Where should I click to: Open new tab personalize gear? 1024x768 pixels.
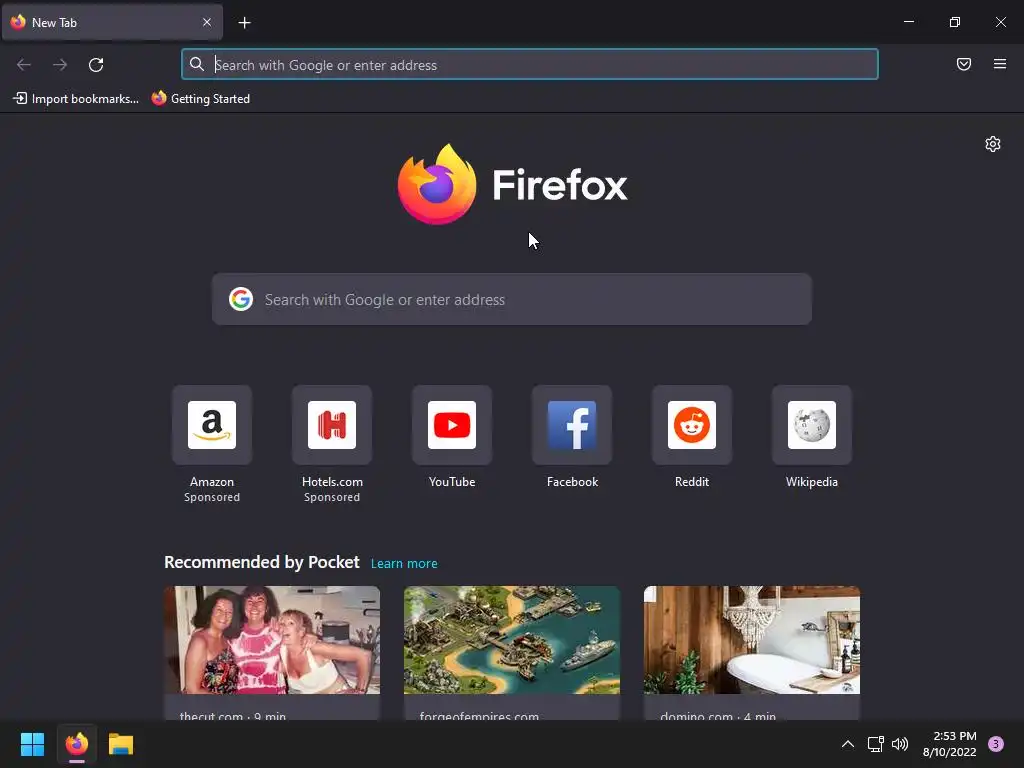[993, 144]
